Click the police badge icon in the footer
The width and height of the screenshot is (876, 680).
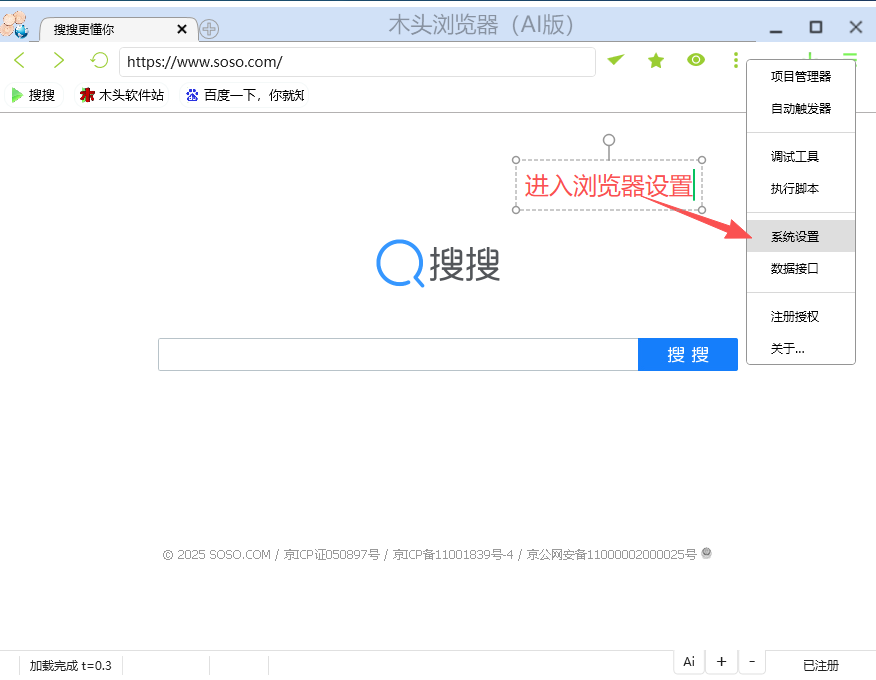[x=706, y=553]
